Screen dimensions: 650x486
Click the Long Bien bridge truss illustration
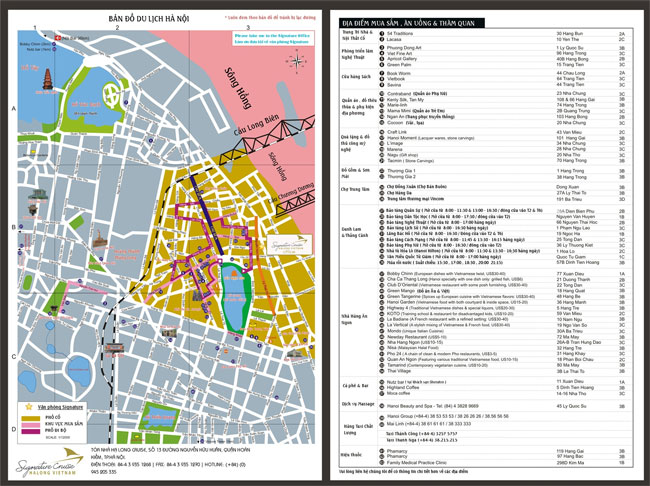coord(267,139)
